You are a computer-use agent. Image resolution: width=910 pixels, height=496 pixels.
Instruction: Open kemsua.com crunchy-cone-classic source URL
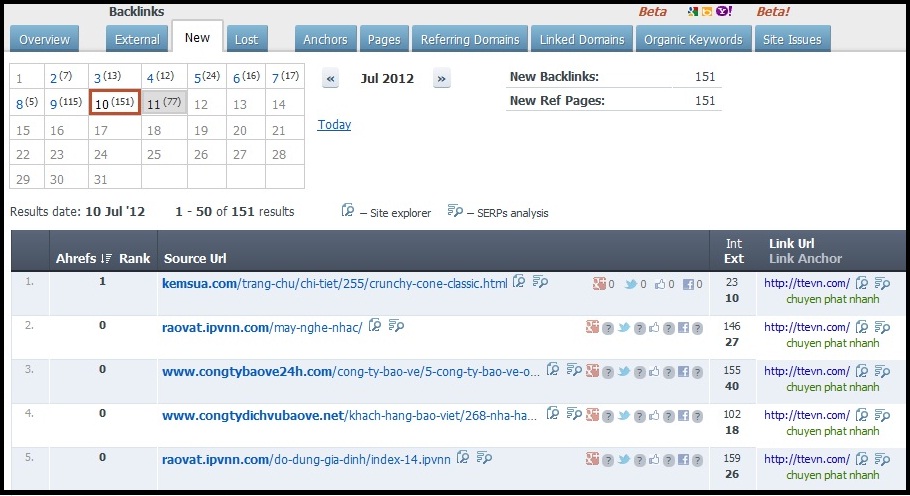tap(335, 284)
